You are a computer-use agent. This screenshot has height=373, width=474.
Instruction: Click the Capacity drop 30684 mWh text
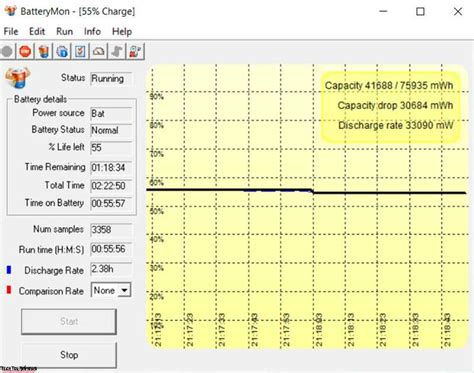(x=395, y=106)
